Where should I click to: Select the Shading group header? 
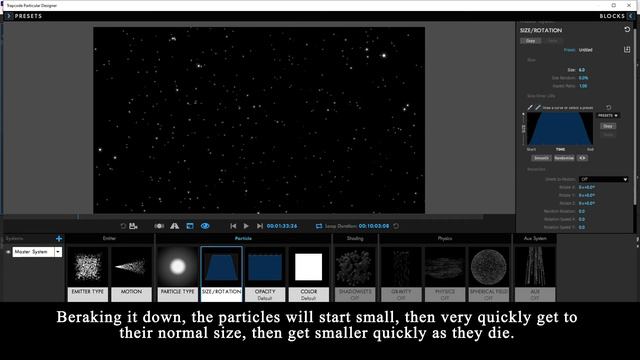(x=355, y=238)
